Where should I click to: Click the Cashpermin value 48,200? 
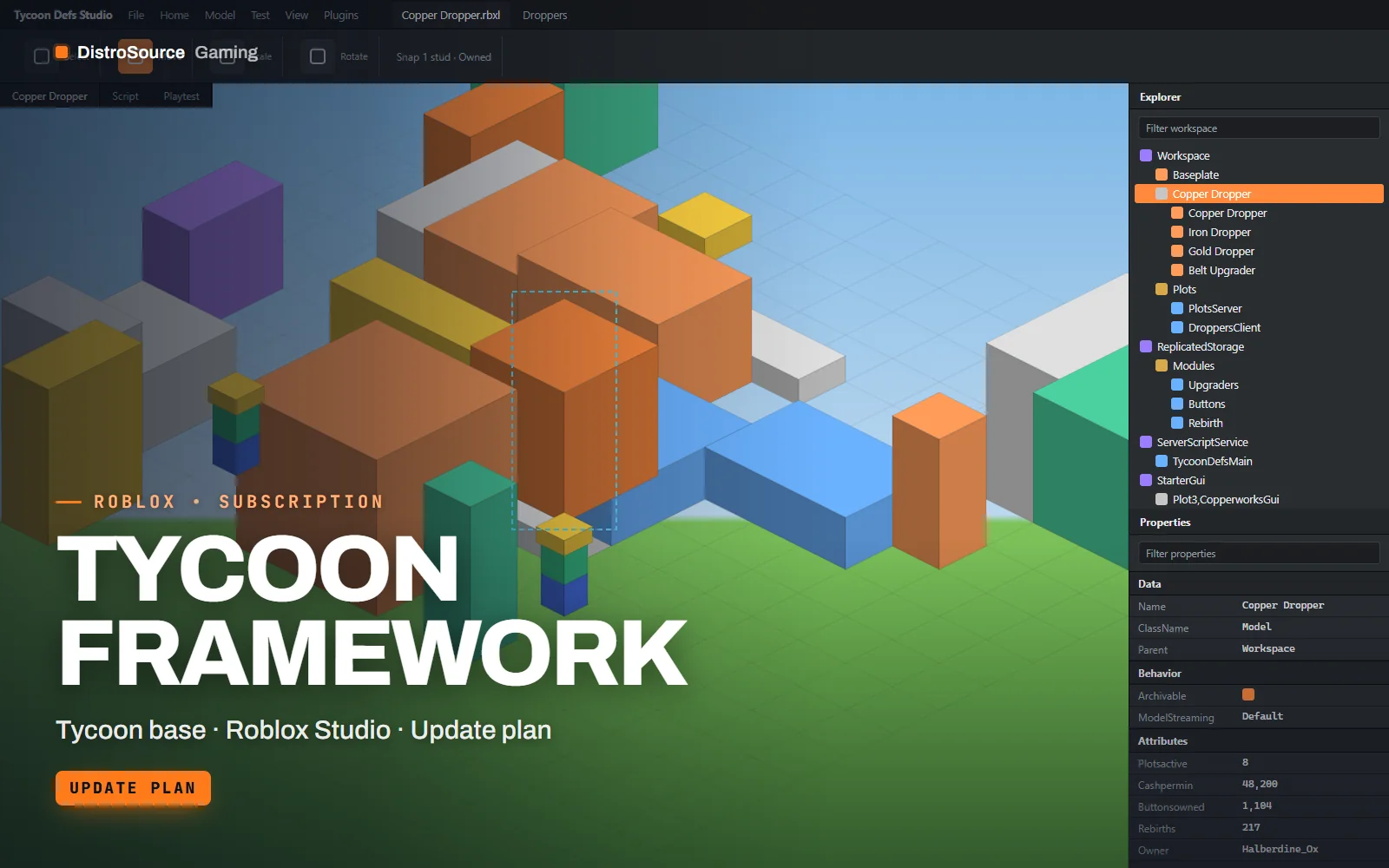(x=1260, y=784)
